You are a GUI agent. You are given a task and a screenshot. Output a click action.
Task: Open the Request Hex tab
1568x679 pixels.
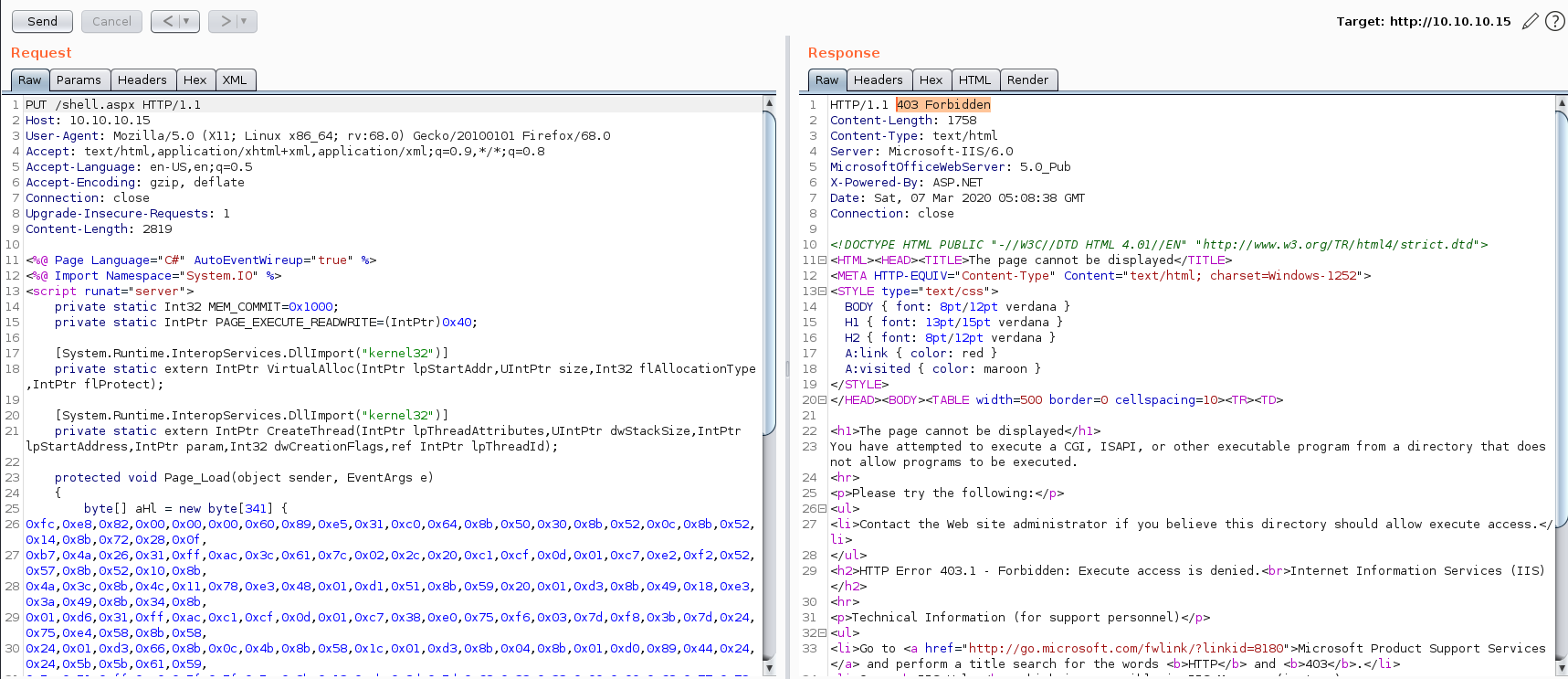tap(195, 80)
